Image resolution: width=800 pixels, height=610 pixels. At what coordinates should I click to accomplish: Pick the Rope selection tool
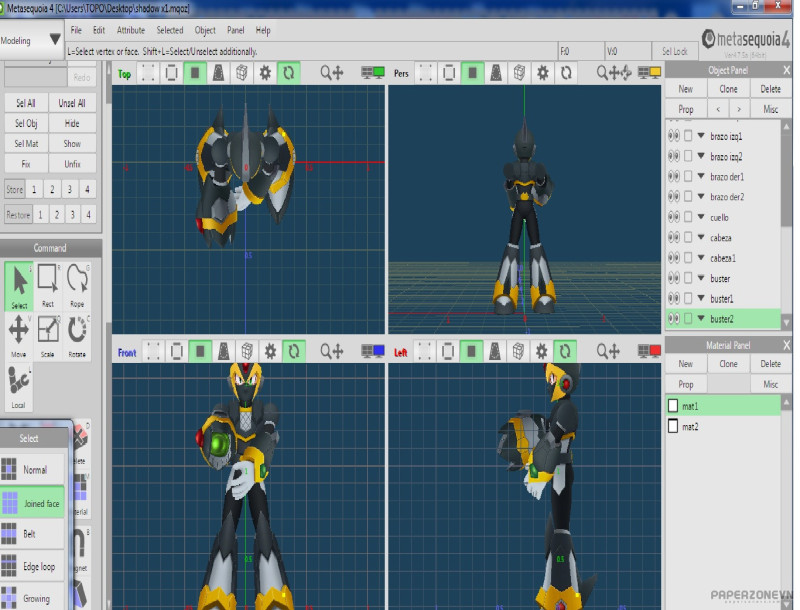point(77,285)
